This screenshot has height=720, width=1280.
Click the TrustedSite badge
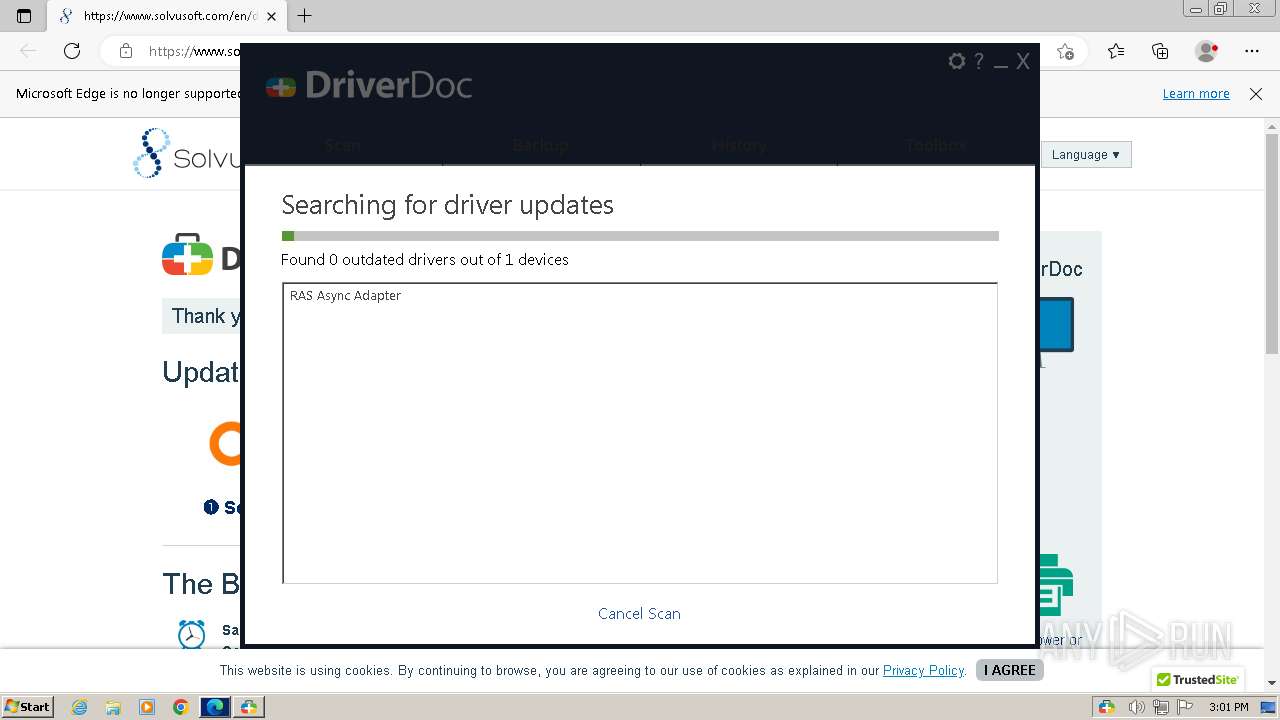tap(1197, 680)
